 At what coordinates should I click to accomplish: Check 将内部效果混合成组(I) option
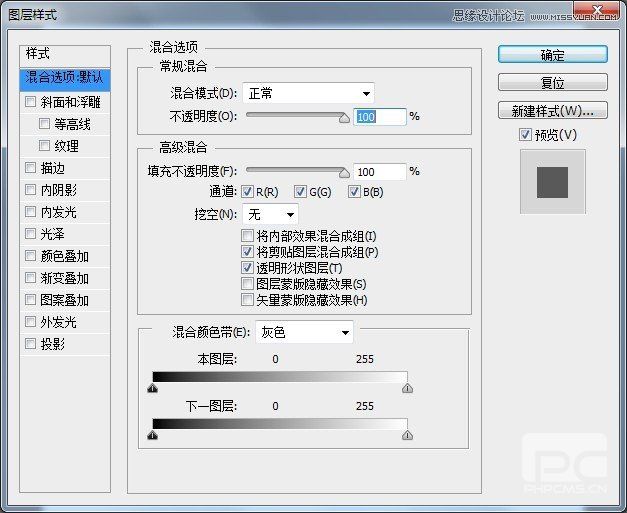point(247,236)
